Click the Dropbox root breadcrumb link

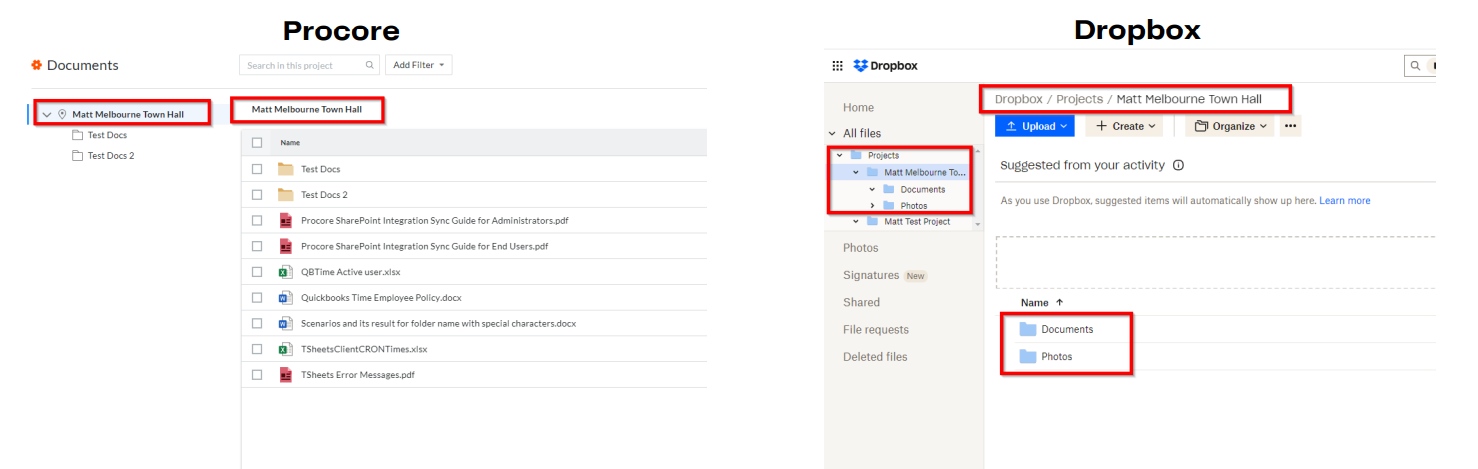[1018, 99]
